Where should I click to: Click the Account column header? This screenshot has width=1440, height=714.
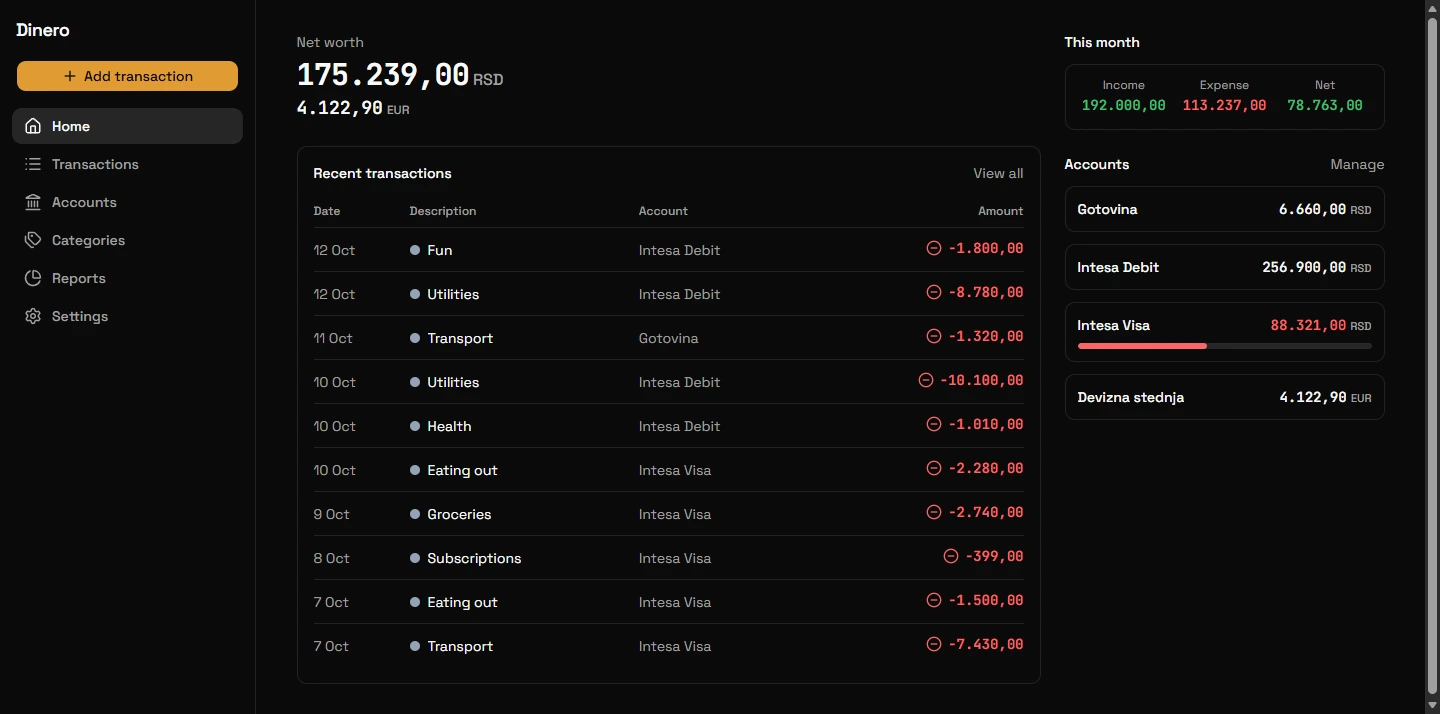[663, 211]
